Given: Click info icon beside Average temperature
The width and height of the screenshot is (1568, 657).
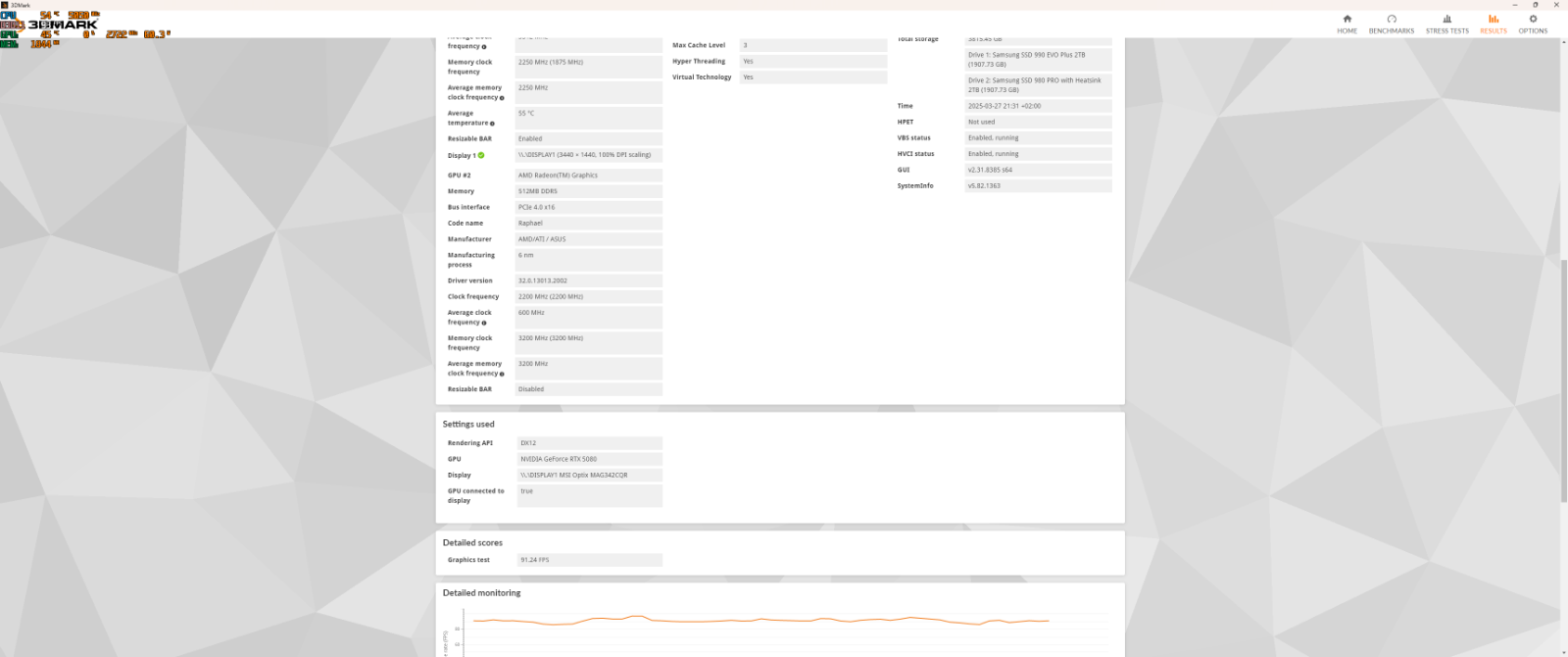Looking at the screenshot, I should (x=492, y=124).
